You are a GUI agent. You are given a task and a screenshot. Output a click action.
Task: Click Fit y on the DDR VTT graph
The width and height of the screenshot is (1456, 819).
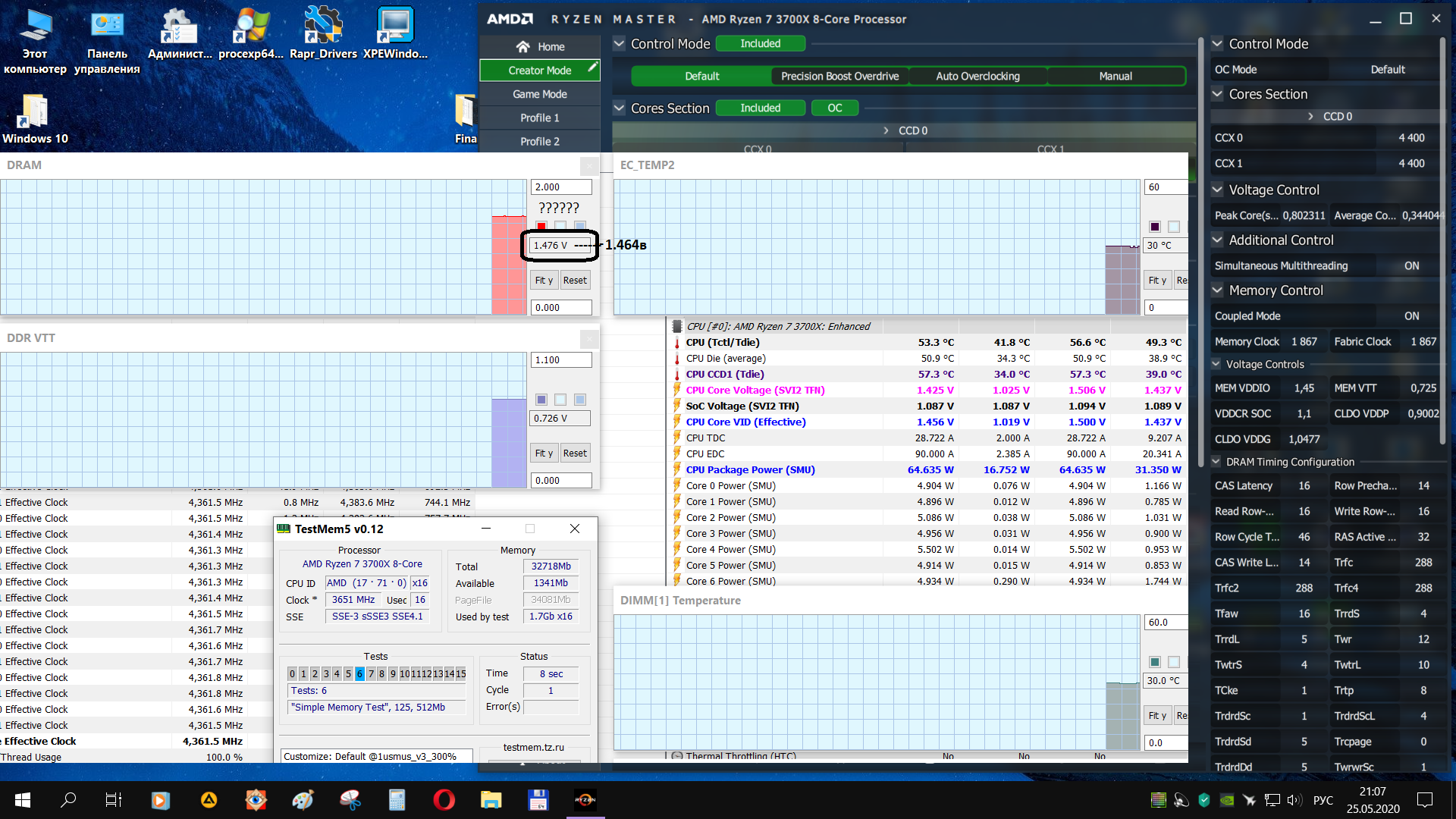pyautogui.click(x=543, y=453)
